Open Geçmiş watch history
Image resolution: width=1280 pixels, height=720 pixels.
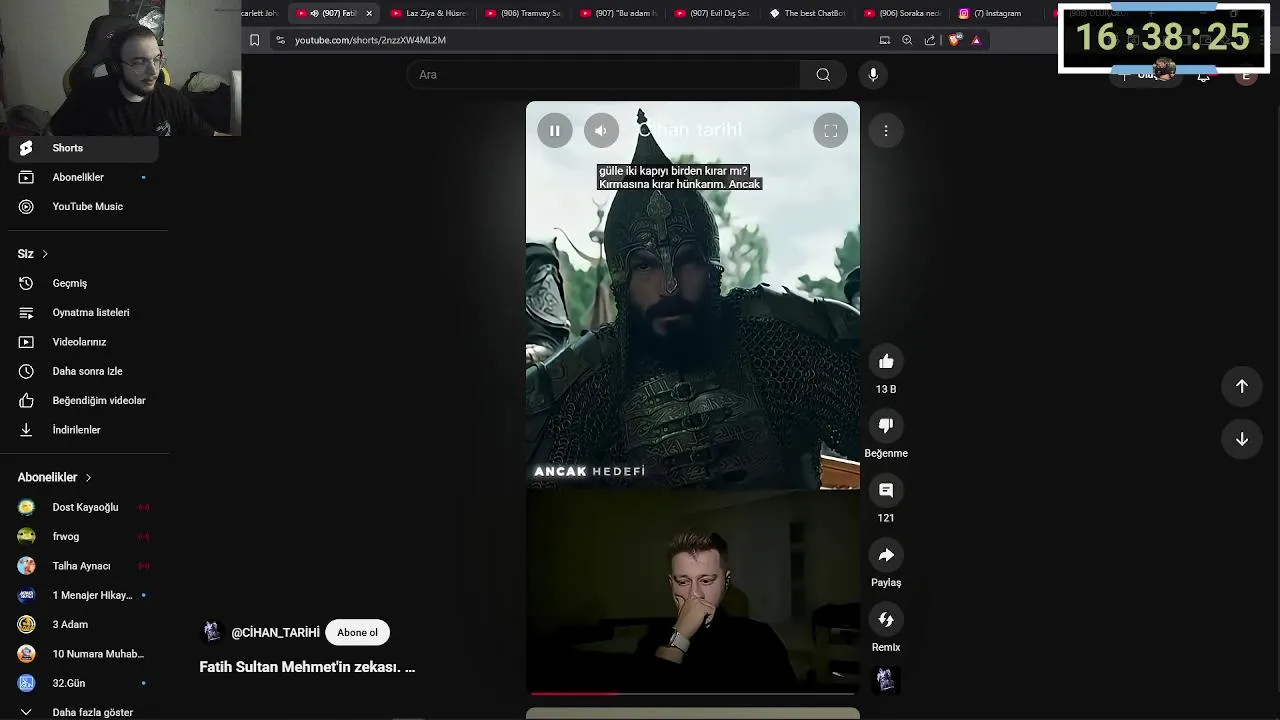click(x=84, y=283)
